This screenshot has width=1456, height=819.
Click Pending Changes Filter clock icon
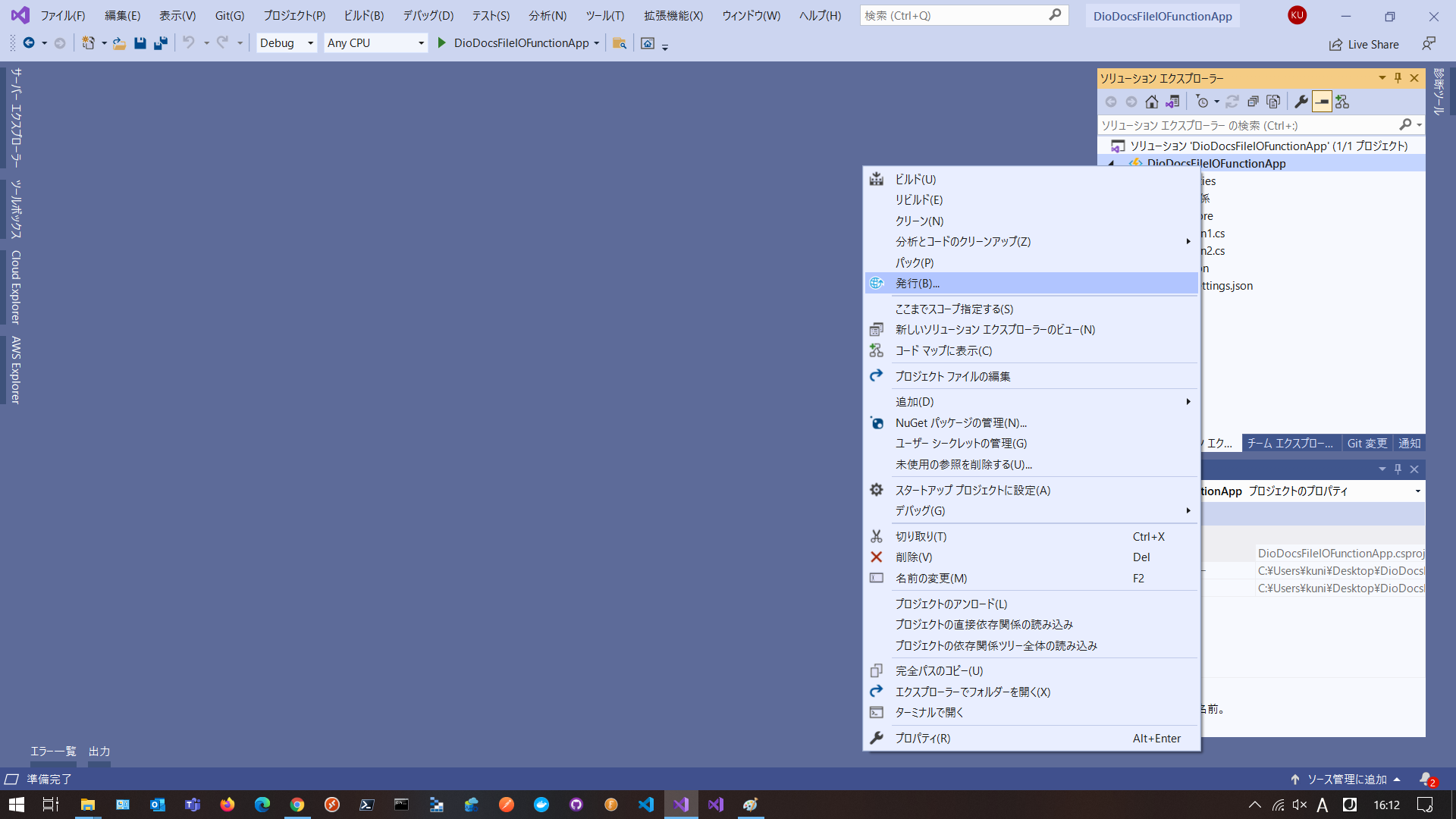coord(1202,102)
